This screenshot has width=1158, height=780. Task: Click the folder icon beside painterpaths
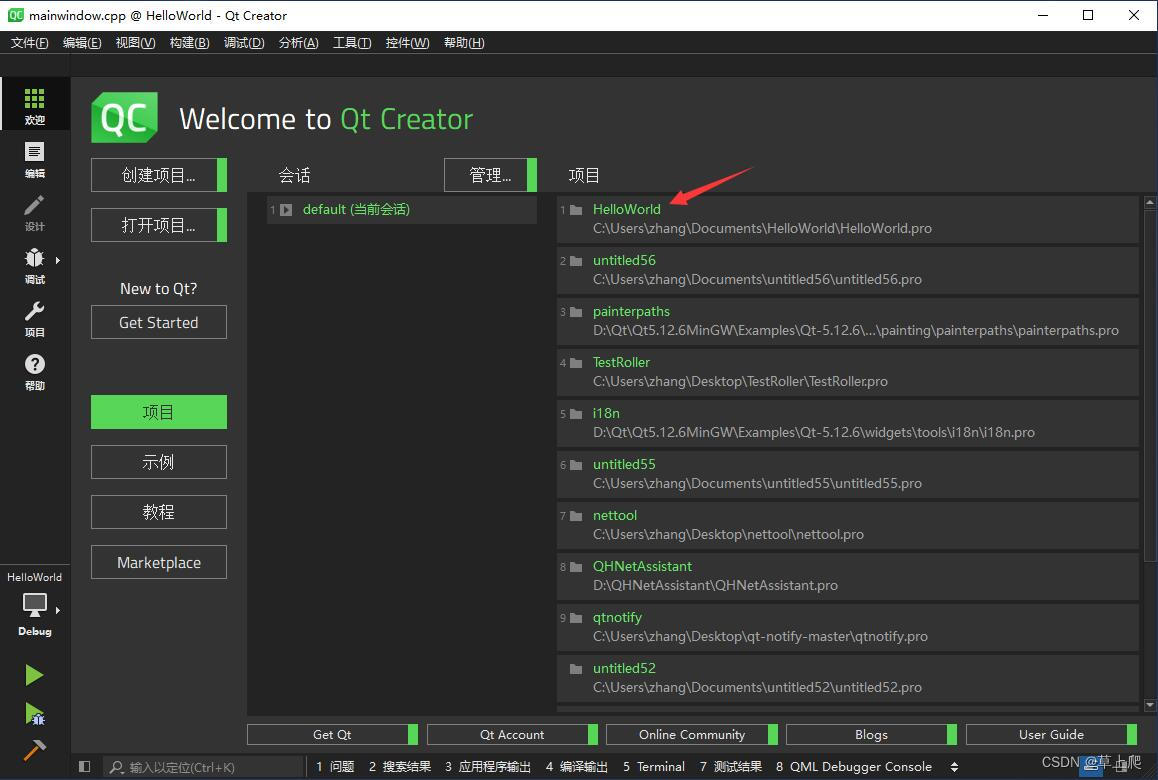576,312
